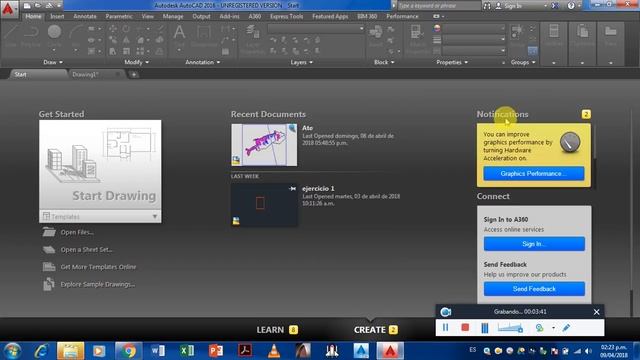Open the Manage ribbon tab
Viewport: 640px width, 360px height.
tap(173, 16)
